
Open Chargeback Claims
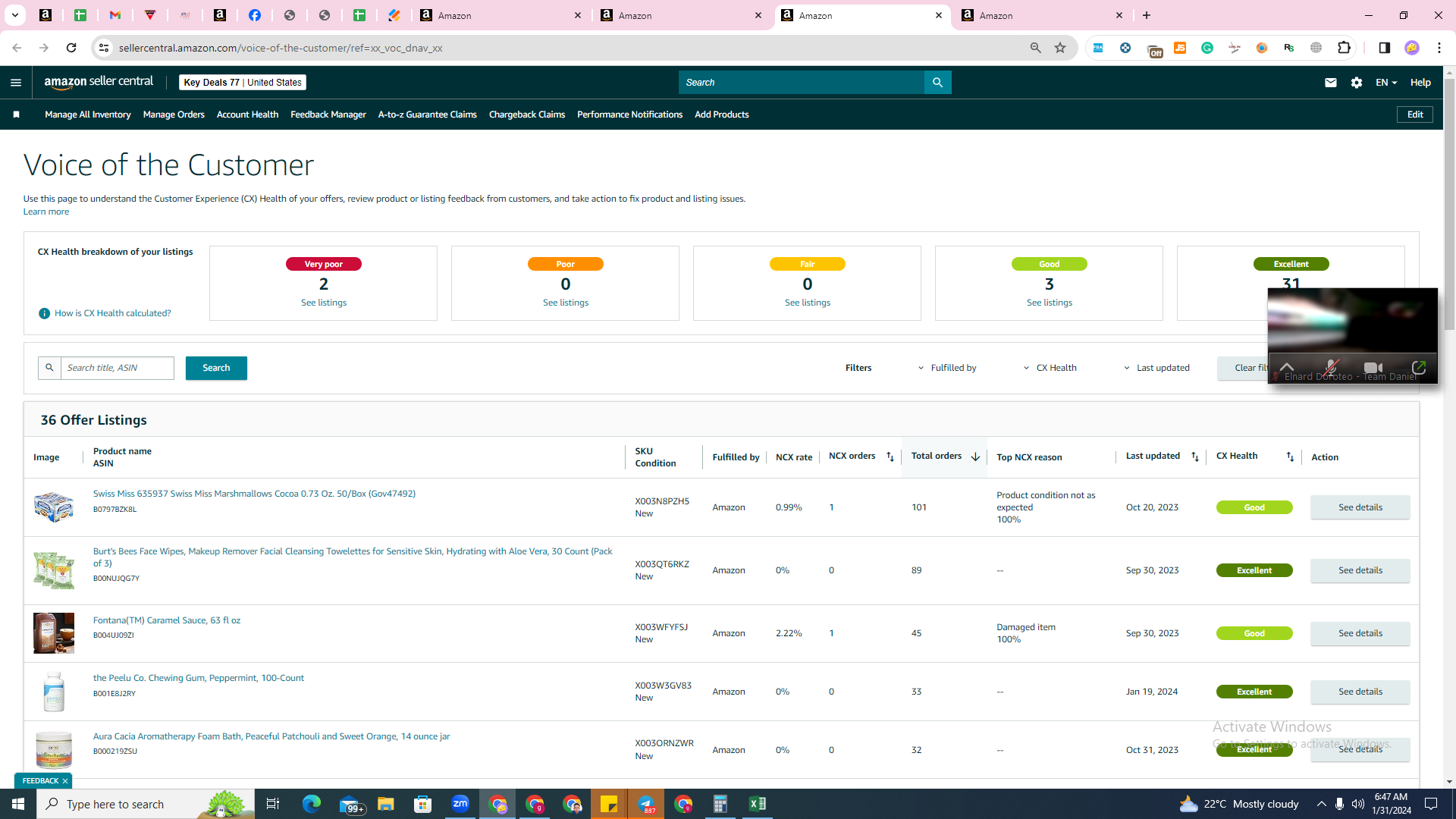(x=527, y=115)
